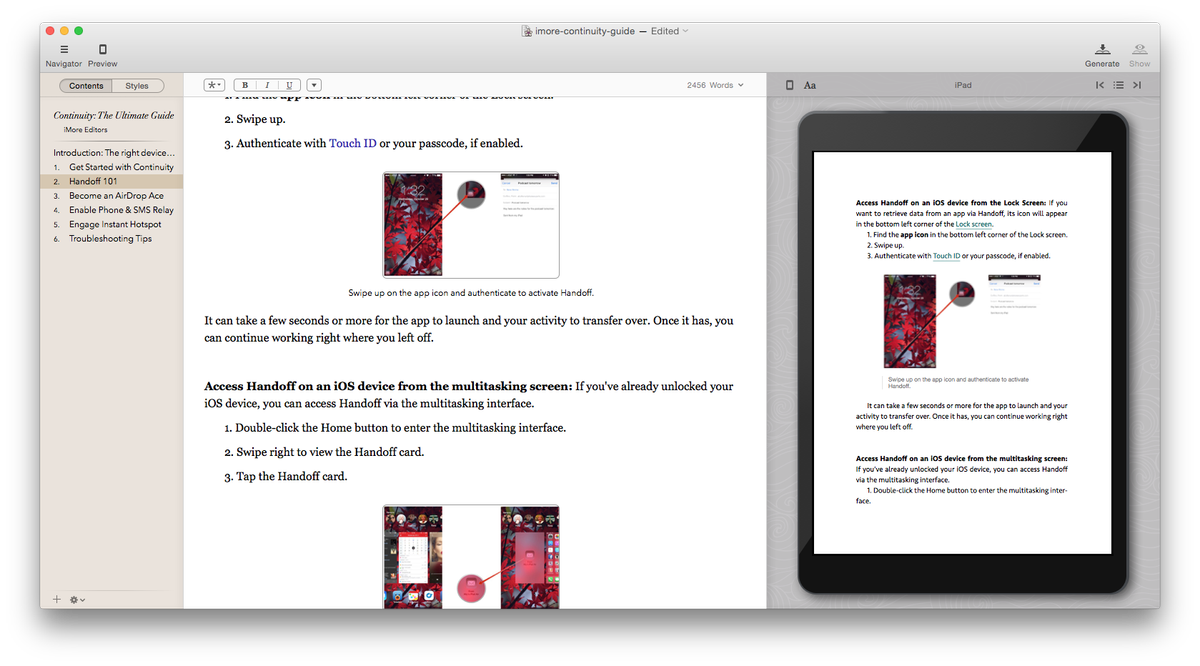The height and width of the screenshot is (666, 1200).
Task: Toggle bold formatting
Action: [244, 85]
